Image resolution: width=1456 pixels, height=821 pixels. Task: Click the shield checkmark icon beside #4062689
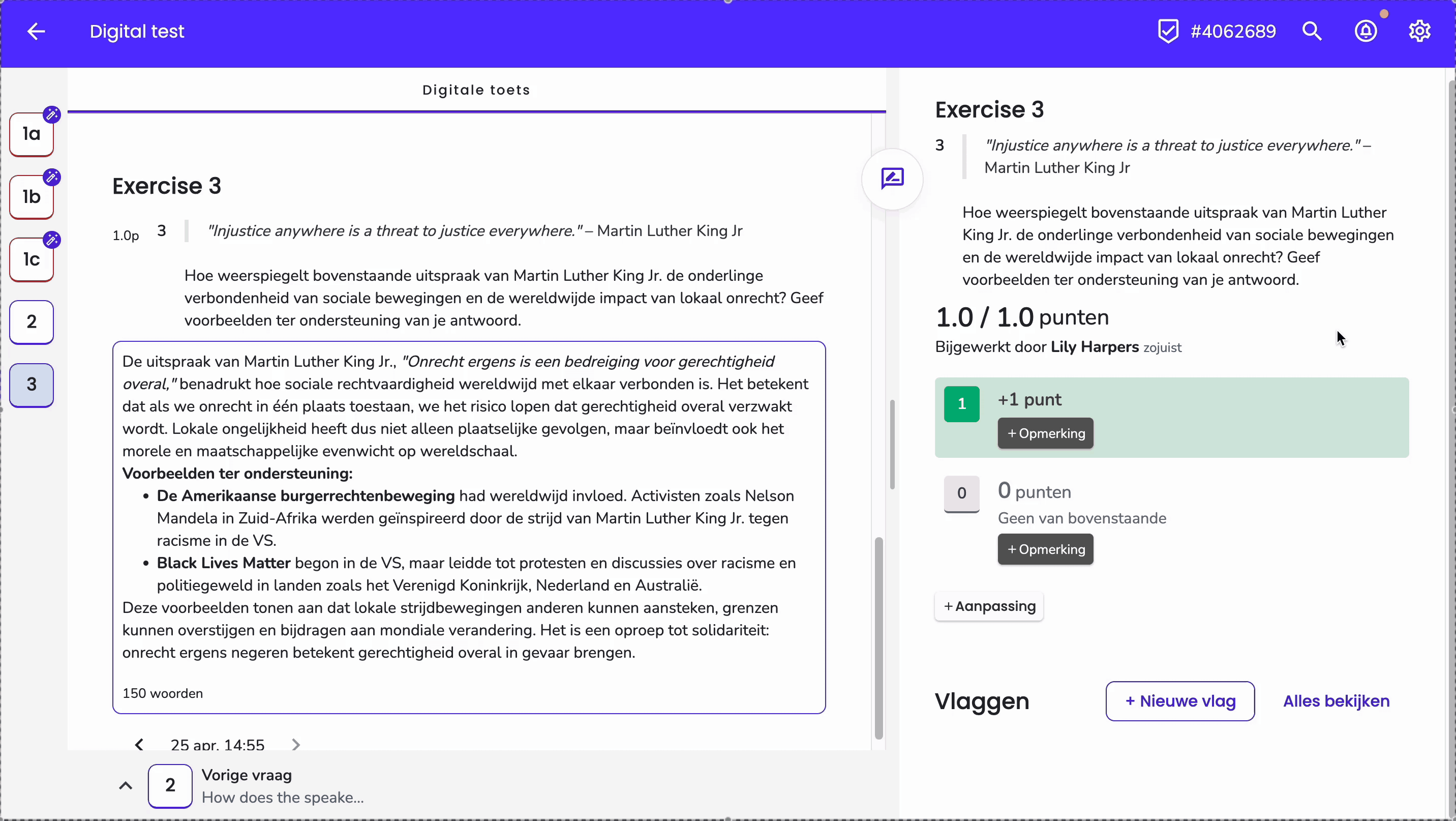click(1168, 32)
